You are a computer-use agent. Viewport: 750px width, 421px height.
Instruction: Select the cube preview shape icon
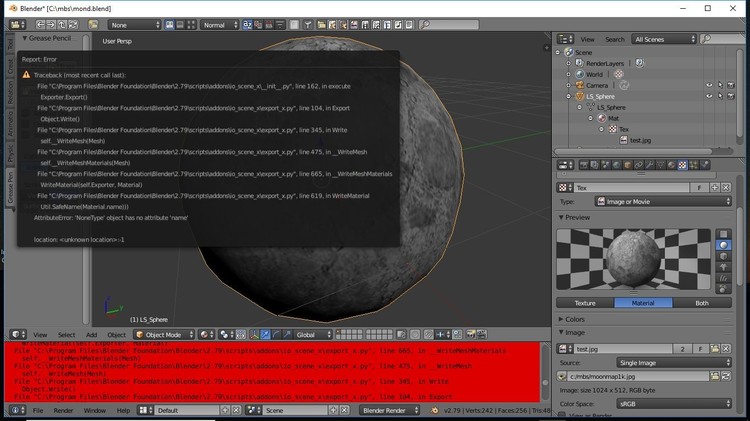724,258
